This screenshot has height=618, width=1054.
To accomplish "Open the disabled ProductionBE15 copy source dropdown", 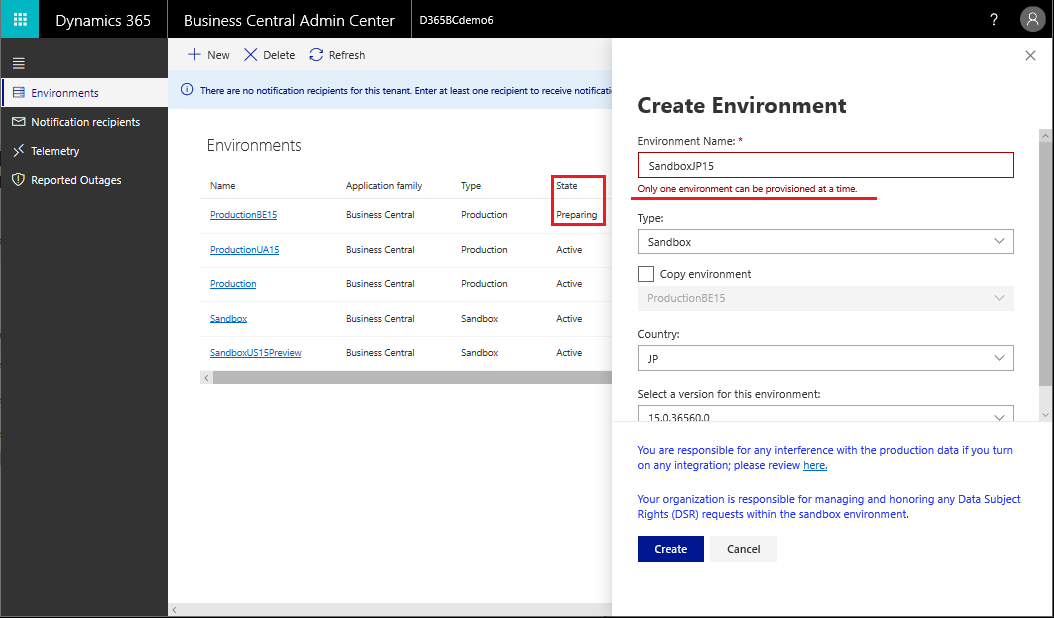I will click(x=825, y=299).
